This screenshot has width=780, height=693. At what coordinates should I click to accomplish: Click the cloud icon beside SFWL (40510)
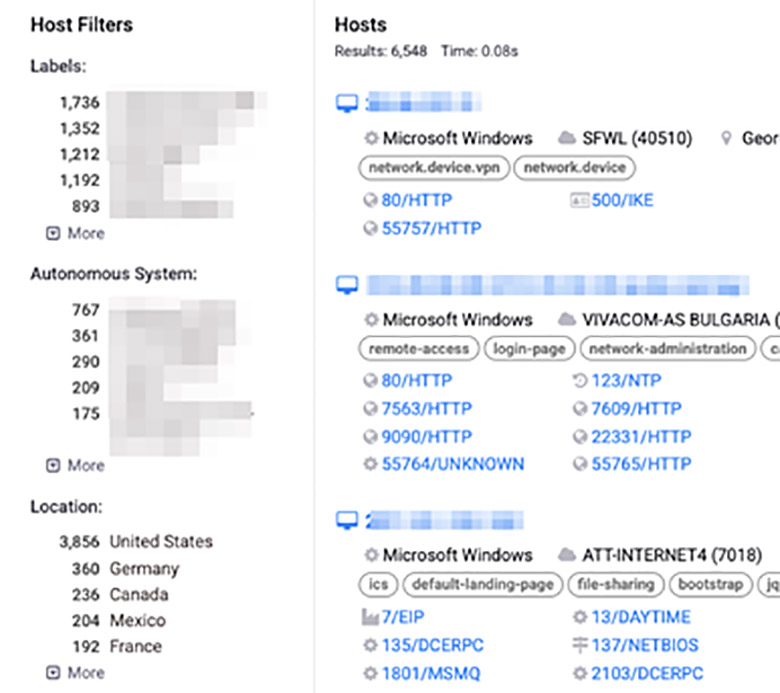[x=567, y=138]
